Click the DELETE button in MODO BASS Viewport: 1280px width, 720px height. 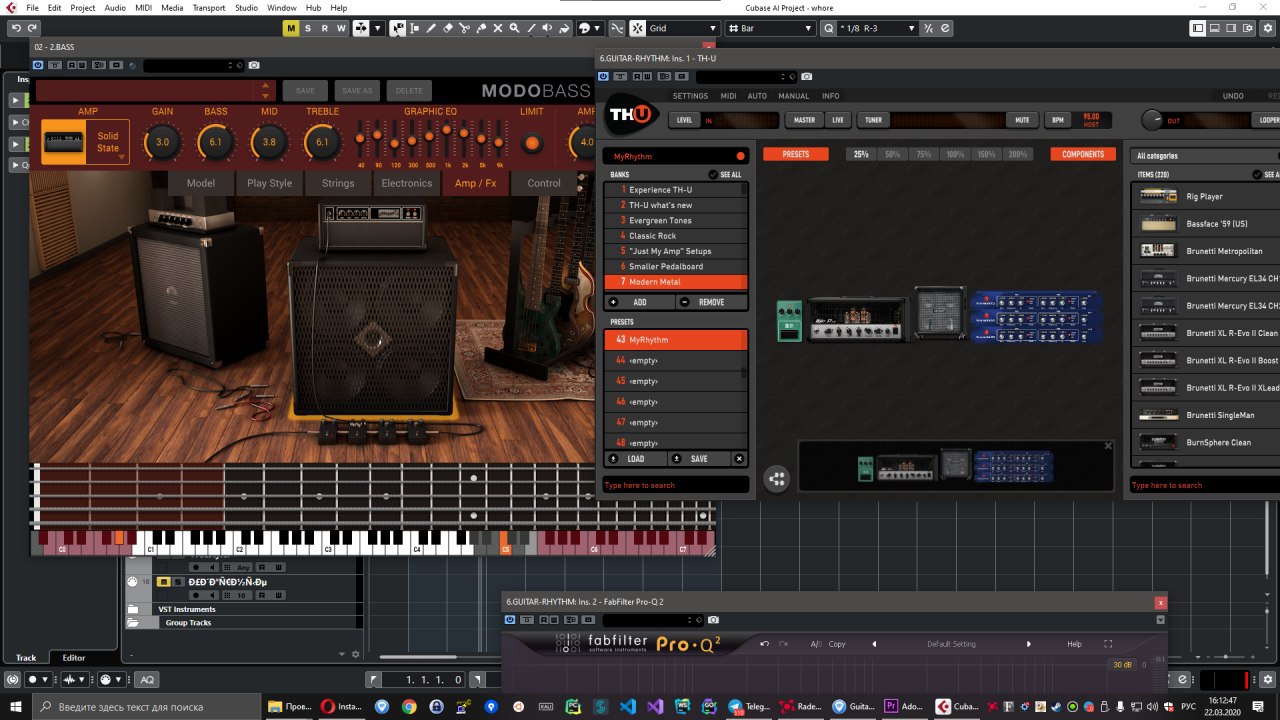click(x=409, y=91)
